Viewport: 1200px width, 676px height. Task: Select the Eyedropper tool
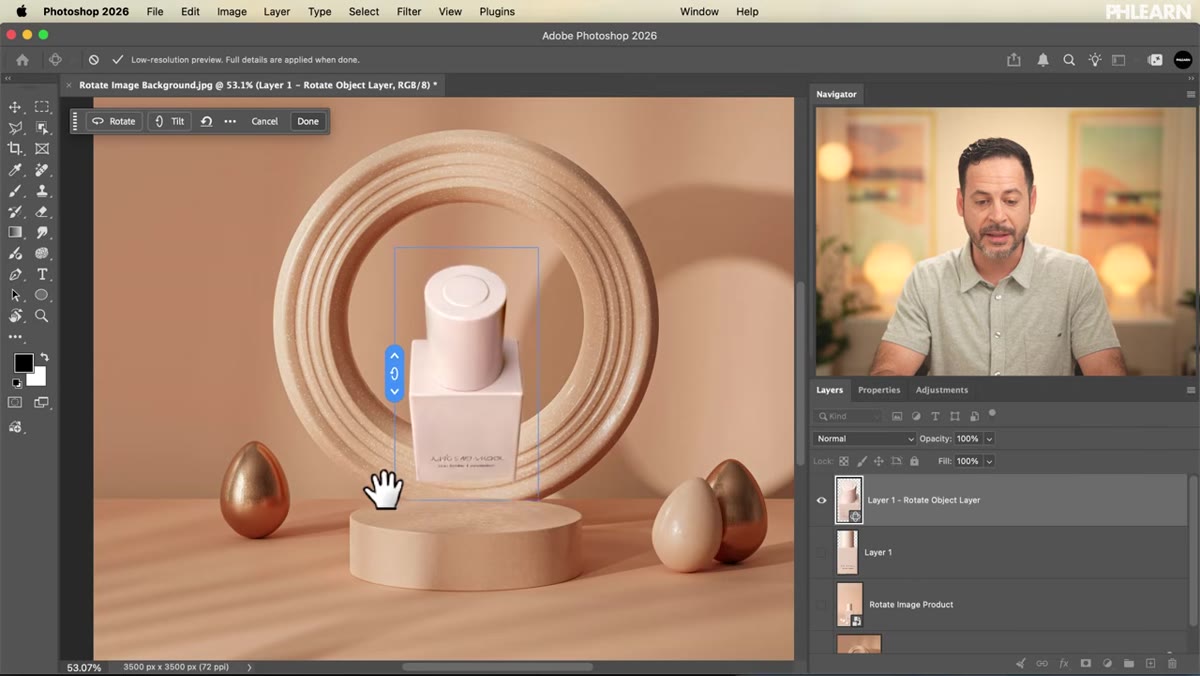pyautogui.click(x=15, y=170)
